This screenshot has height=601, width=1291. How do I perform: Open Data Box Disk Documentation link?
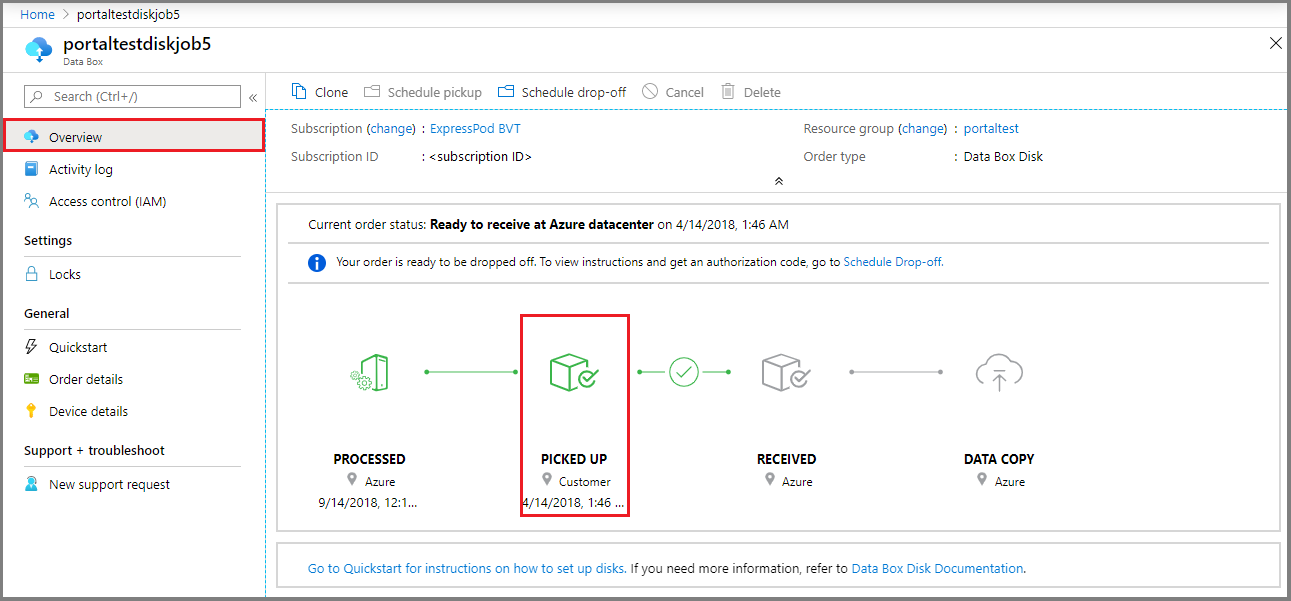click(937, 568)
